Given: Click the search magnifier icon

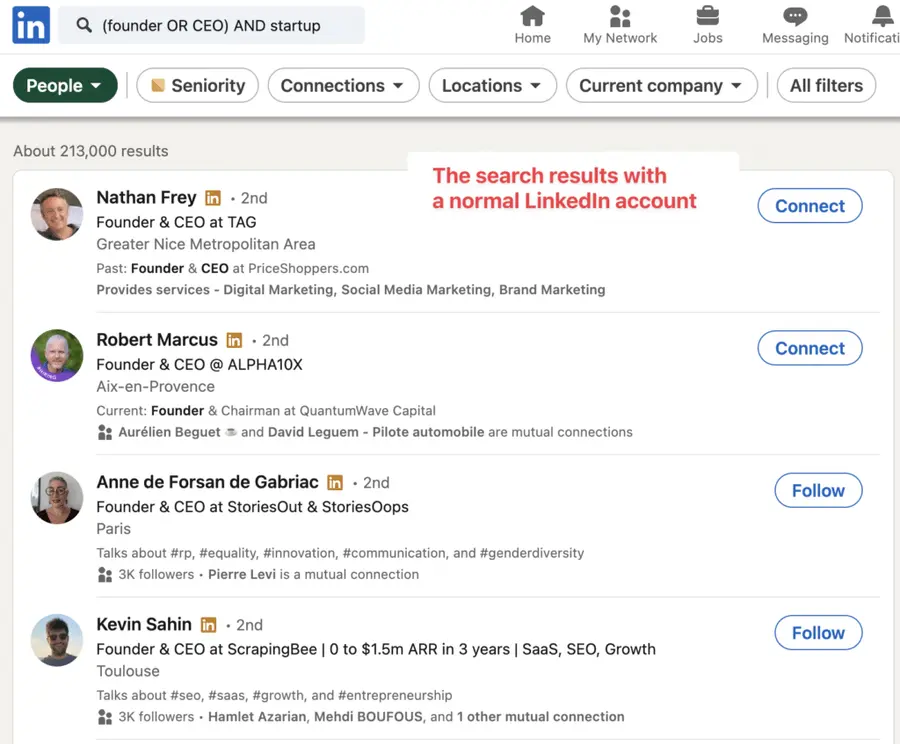Looking at the screenshot, I should pyautogui.click(x=83, y=24).
